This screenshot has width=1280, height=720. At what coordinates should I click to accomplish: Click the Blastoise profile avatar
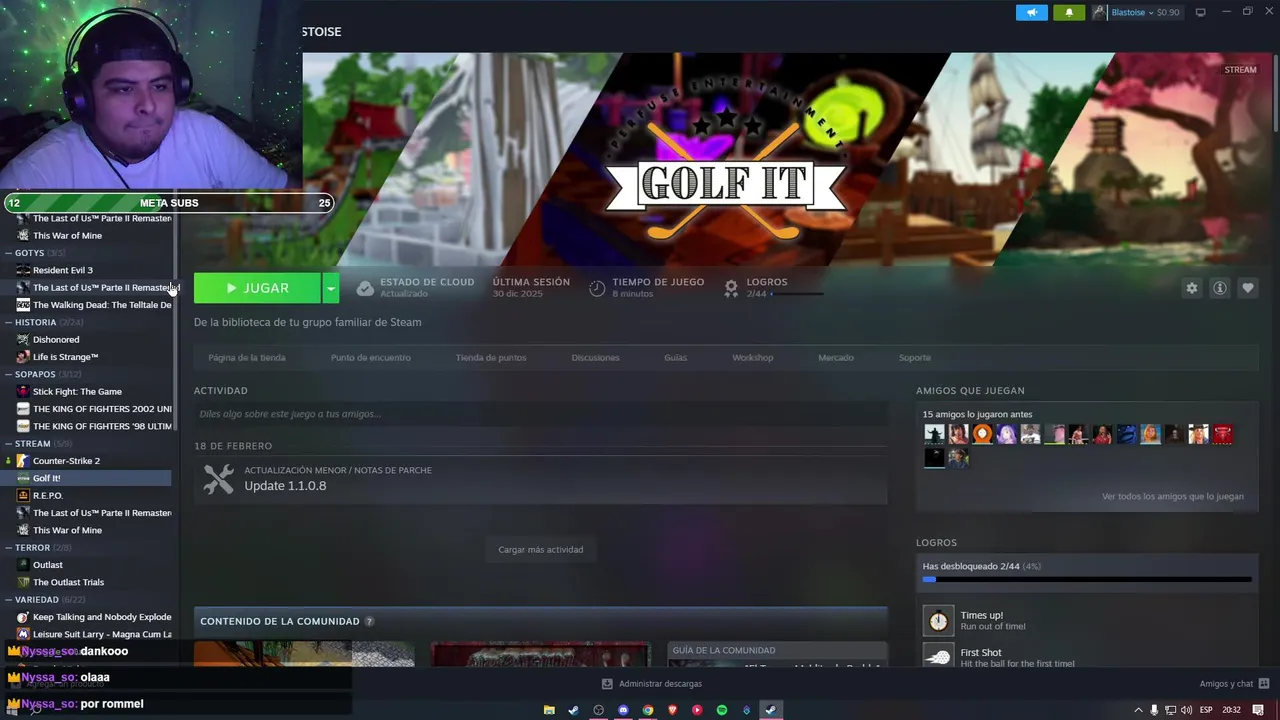(1100, 12)
